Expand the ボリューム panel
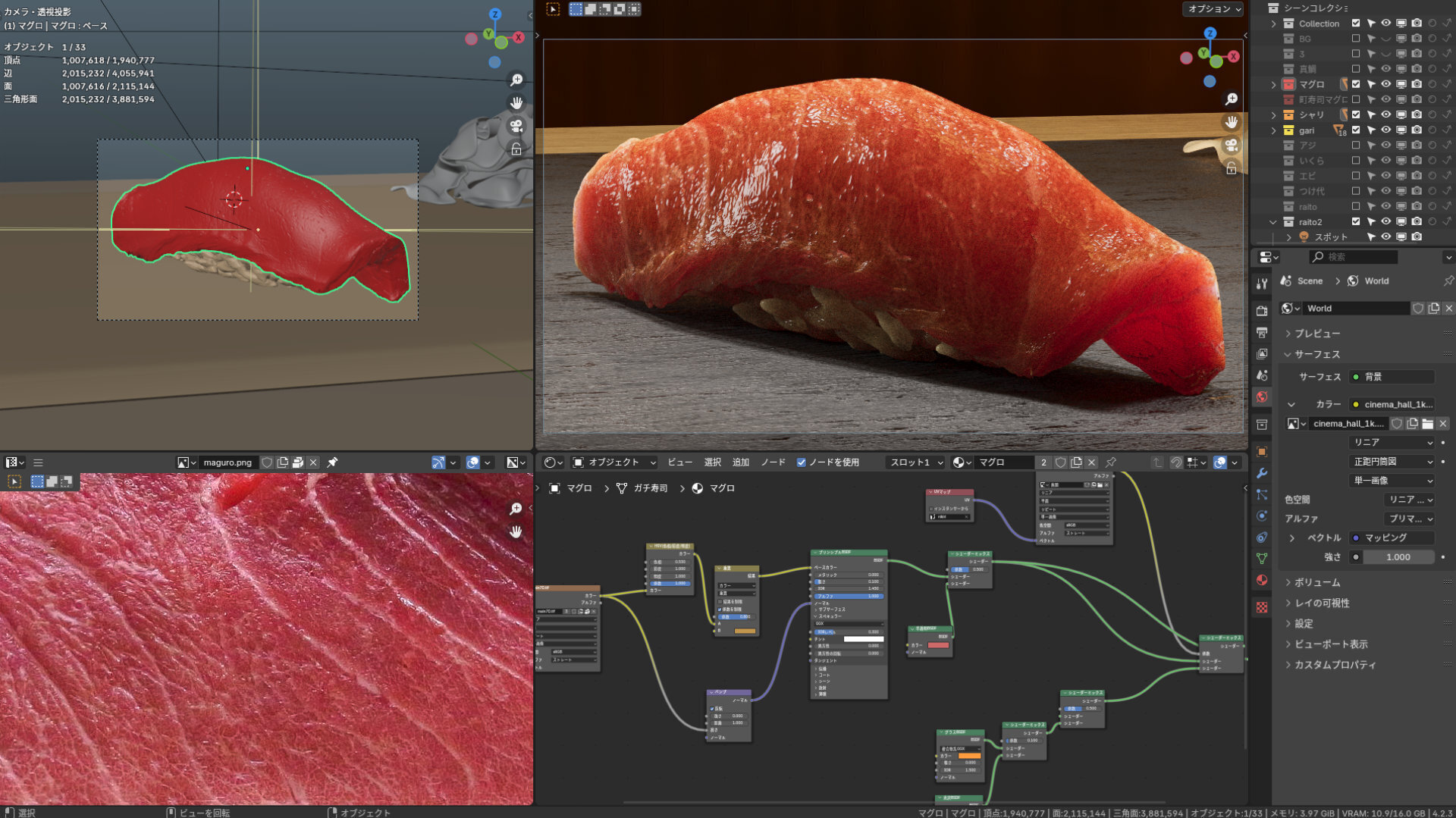Screen dimensions: 1456x818 coord(1317,582)
